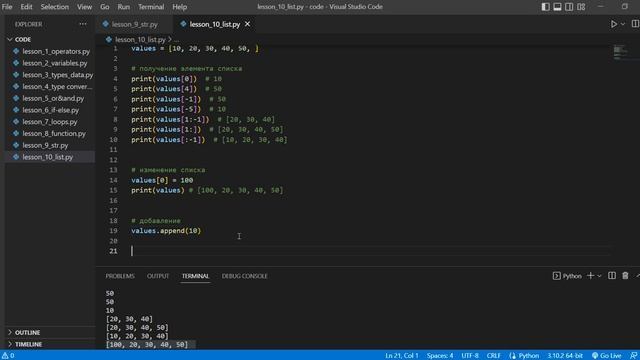Screen dimensions: 640x360
Task: Select the TERMINAL panel tab
Action: coord(196,276)
